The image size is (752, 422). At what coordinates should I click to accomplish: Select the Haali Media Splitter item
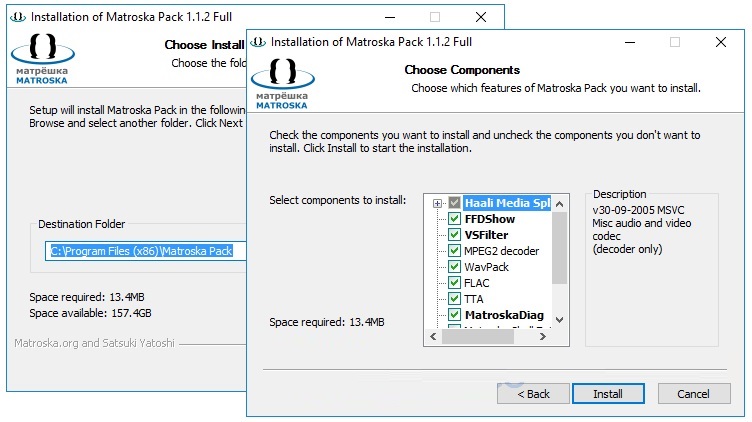507,203
